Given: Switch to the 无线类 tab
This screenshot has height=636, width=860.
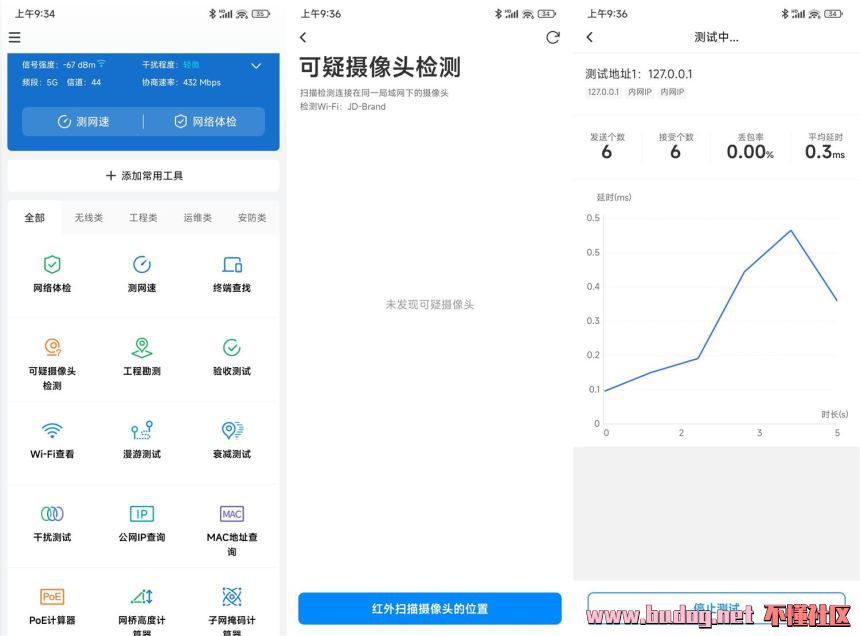Looking at the screenshot, I should coord(89,217).
